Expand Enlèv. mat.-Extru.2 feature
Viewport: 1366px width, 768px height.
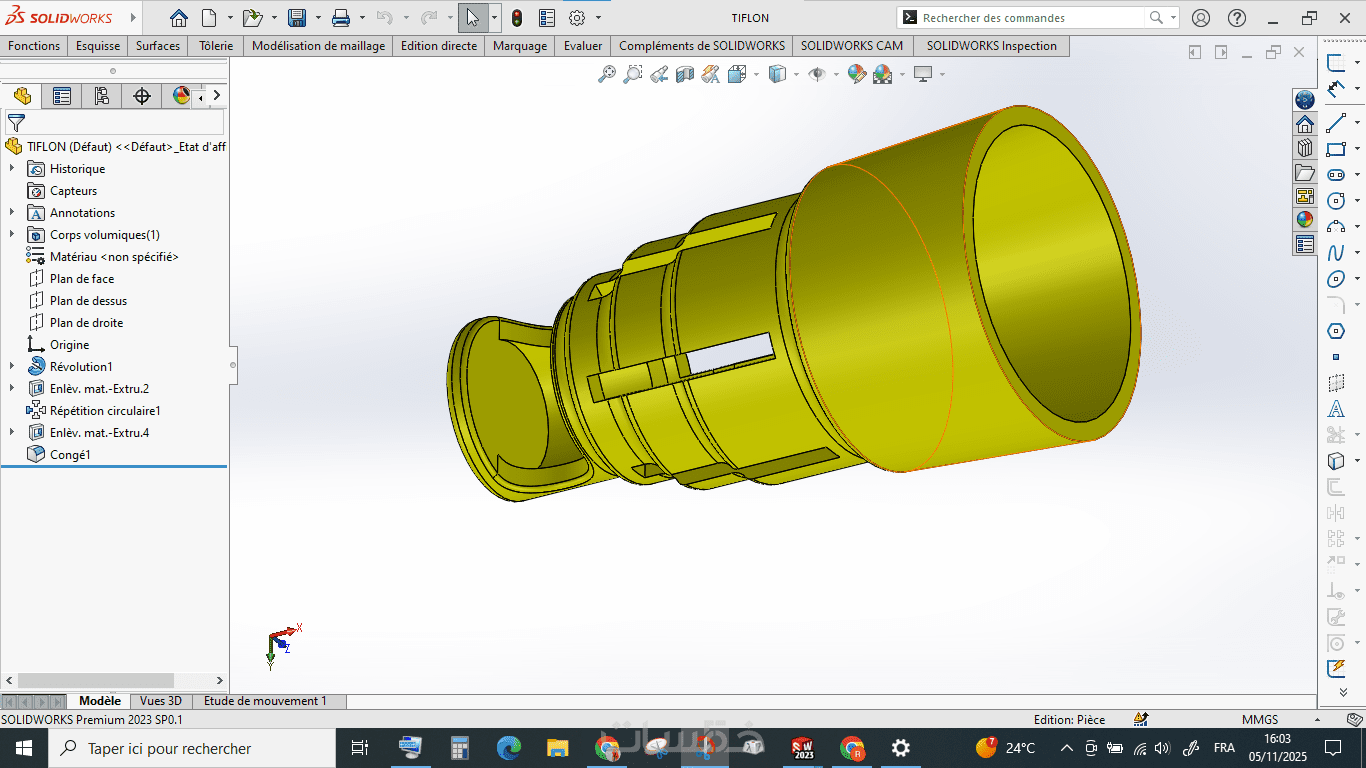[x=12, y=389]
